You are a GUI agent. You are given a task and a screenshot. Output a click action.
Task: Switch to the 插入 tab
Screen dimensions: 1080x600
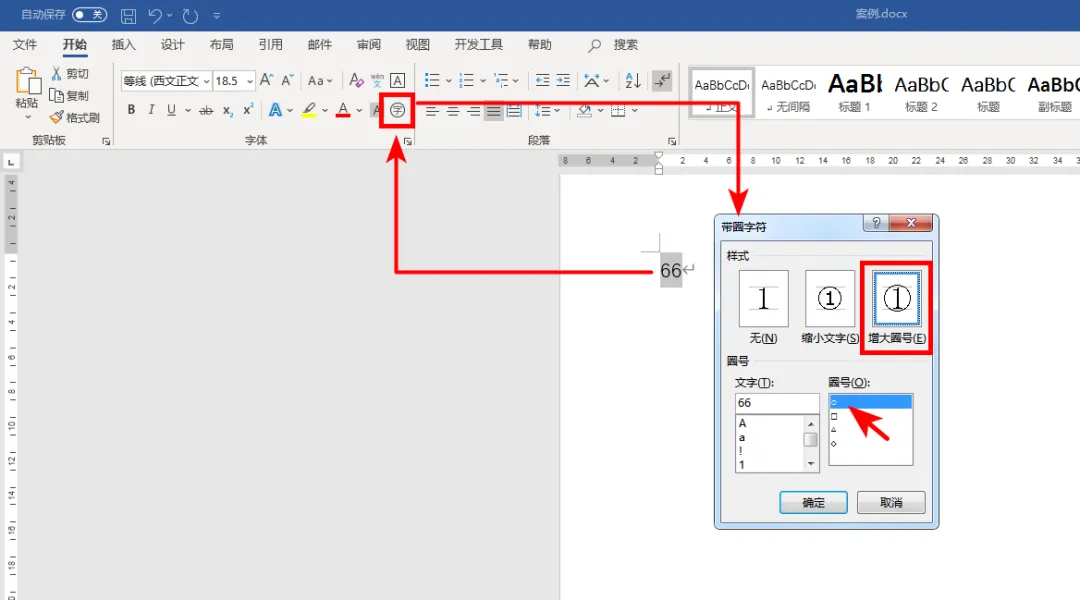coord(123,45)
